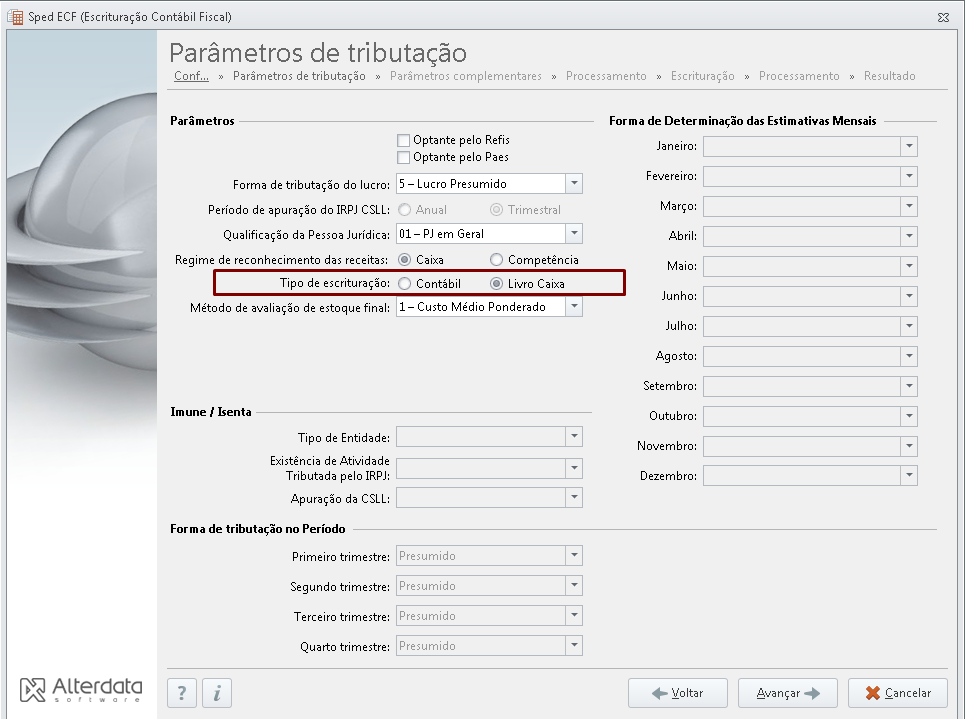Open the Setembro estimativa dropdown
965x719 pixels.
click(909, 386)
